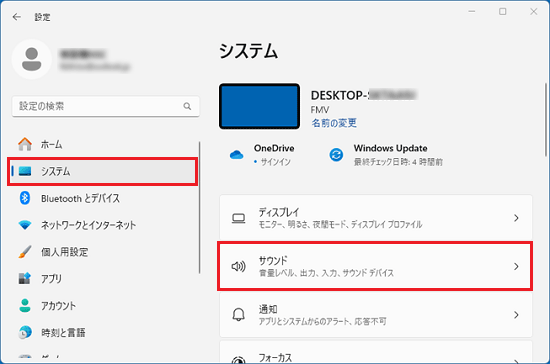Close the settings window
This screenshot has height=364, width=550.
click(x=534, y=12)
